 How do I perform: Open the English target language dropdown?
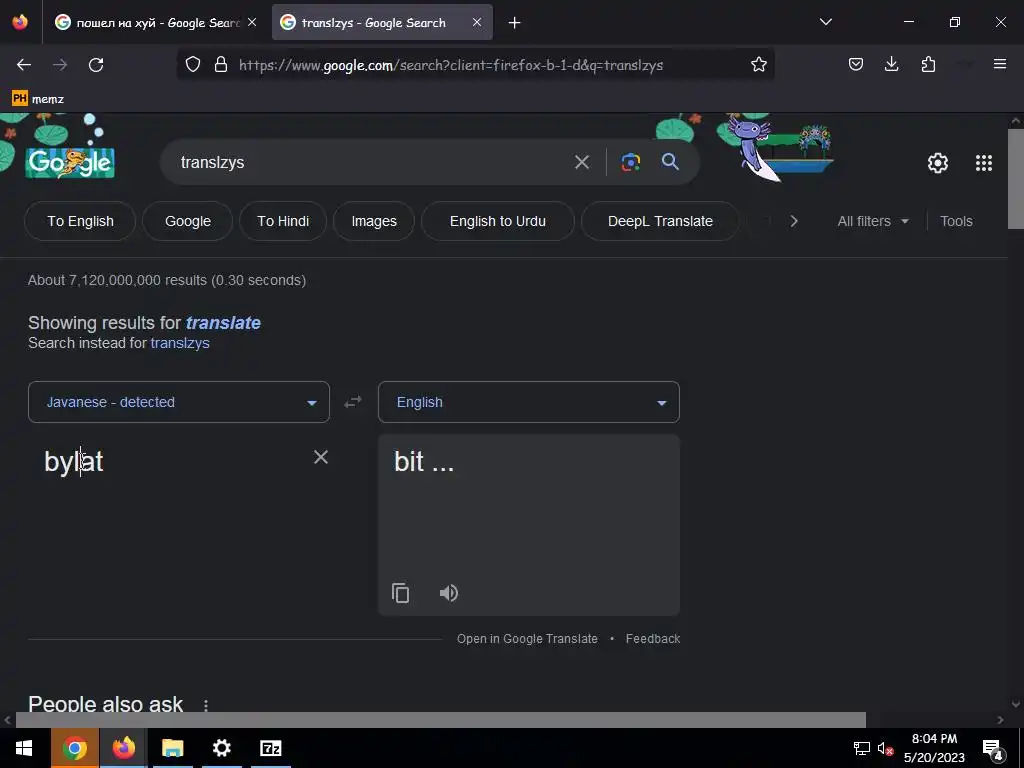pyautogui.click(x=529, y=402)
